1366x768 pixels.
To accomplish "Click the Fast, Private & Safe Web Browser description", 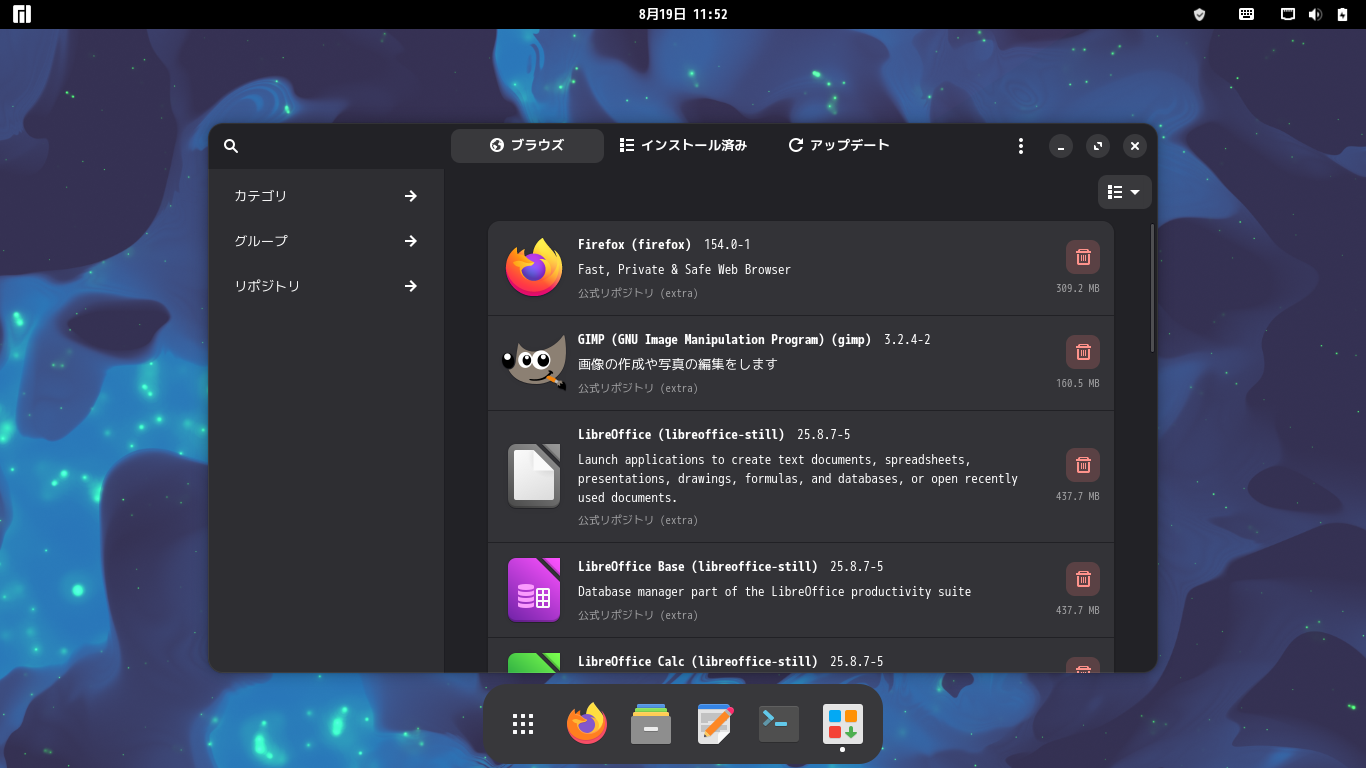I will (684, 270).
